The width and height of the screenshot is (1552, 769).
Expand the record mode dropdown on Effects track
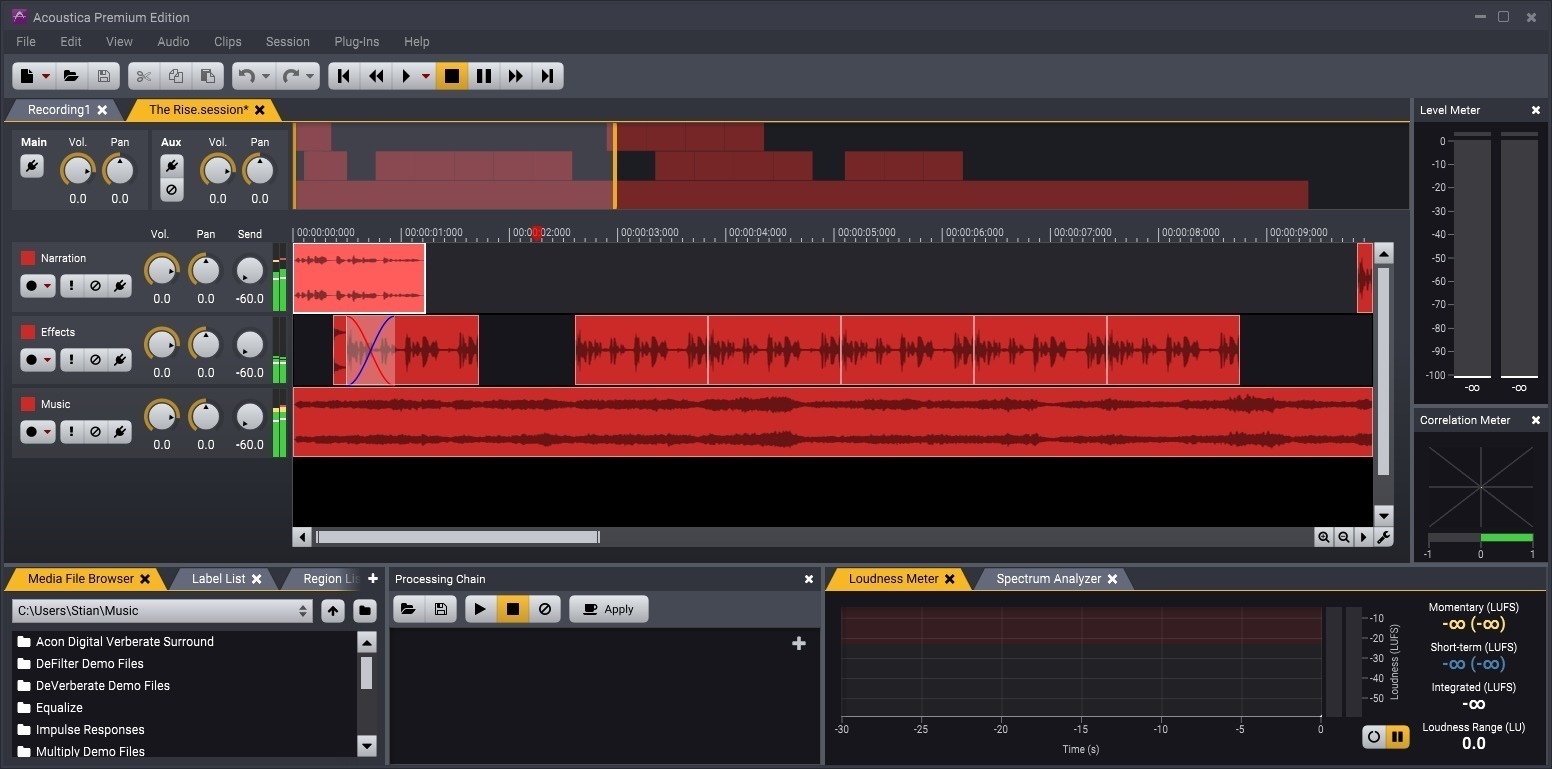tap(46, 359)
